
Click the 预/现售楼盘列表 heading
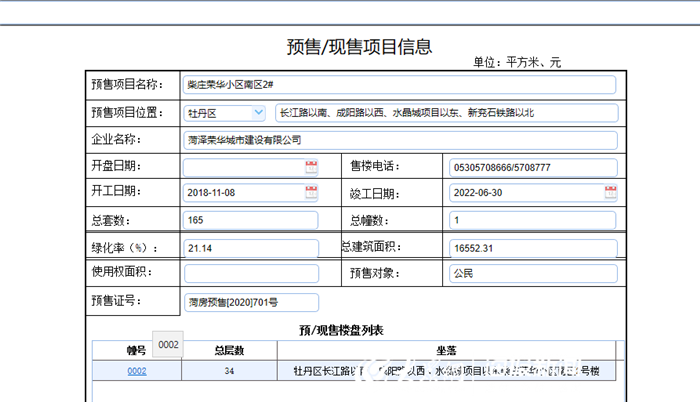pyautogui.click(x=341, y=331)
